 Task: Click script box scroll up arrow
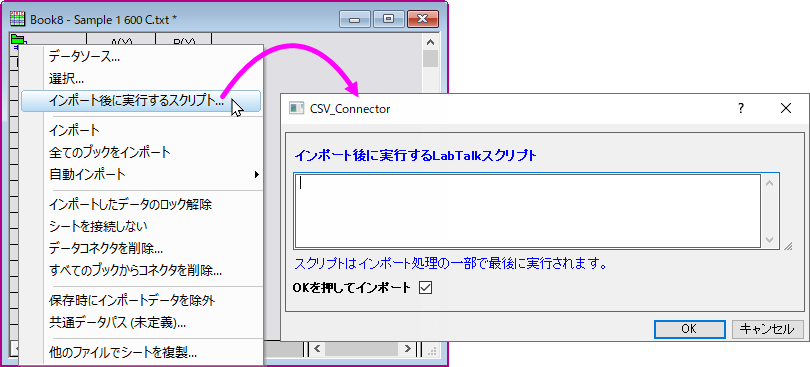769,183
